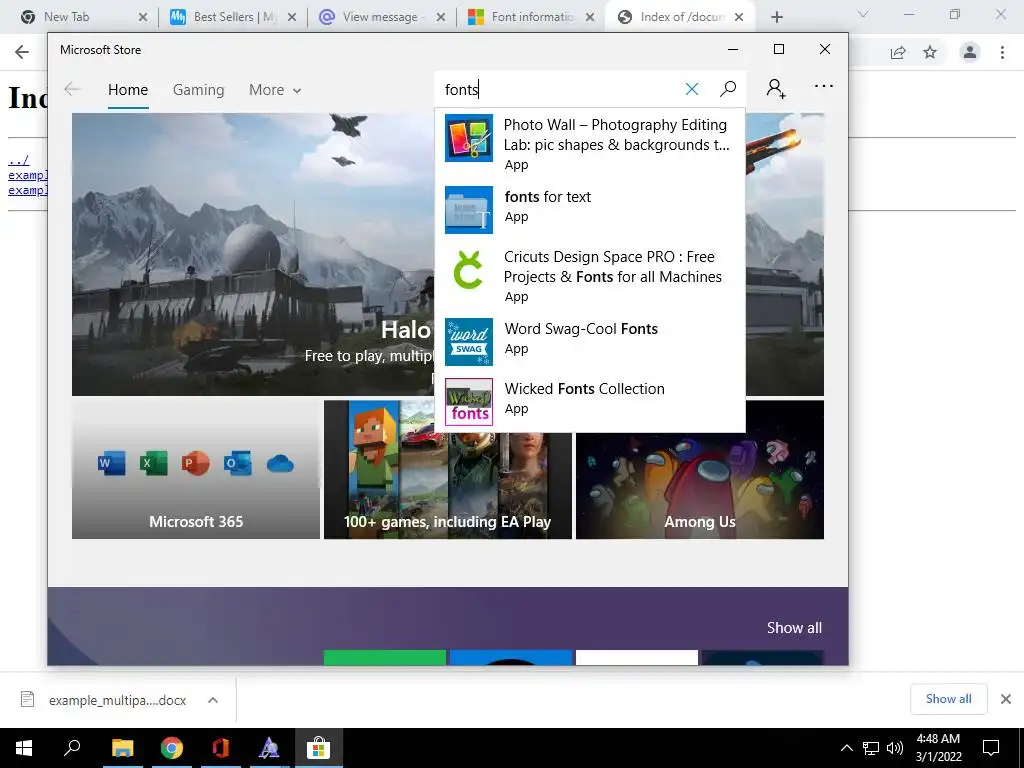Open 100+ games including EA Play tile
Screen dimensions: 1024x768
click(x=448, y=470)
